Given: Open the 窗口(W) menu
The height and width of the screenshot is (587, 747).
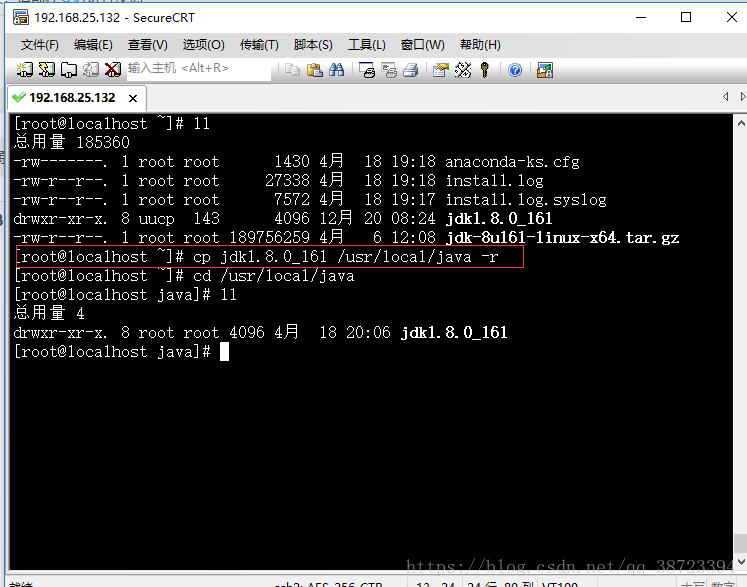Looking at the screenshot, I should point(423,45).
